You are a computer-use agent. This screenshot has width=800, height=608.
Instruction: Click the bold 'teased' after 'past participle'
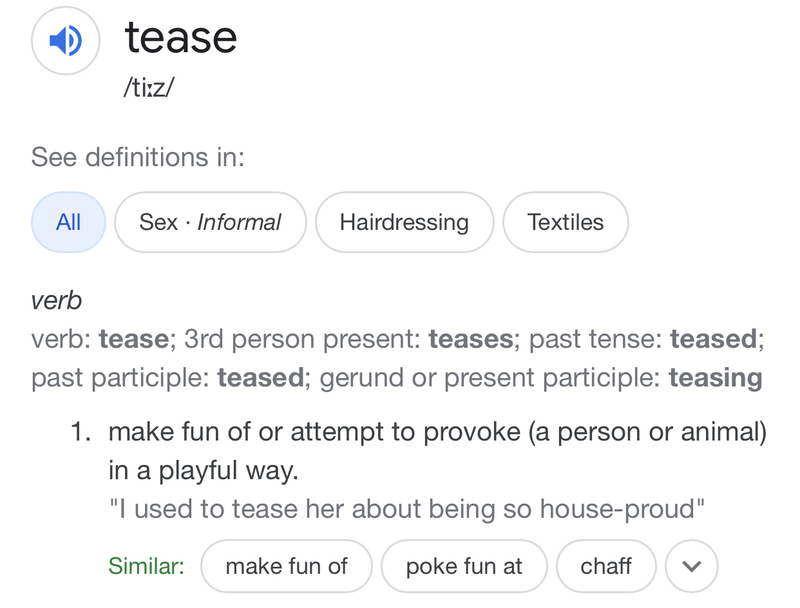click(260, 378)
